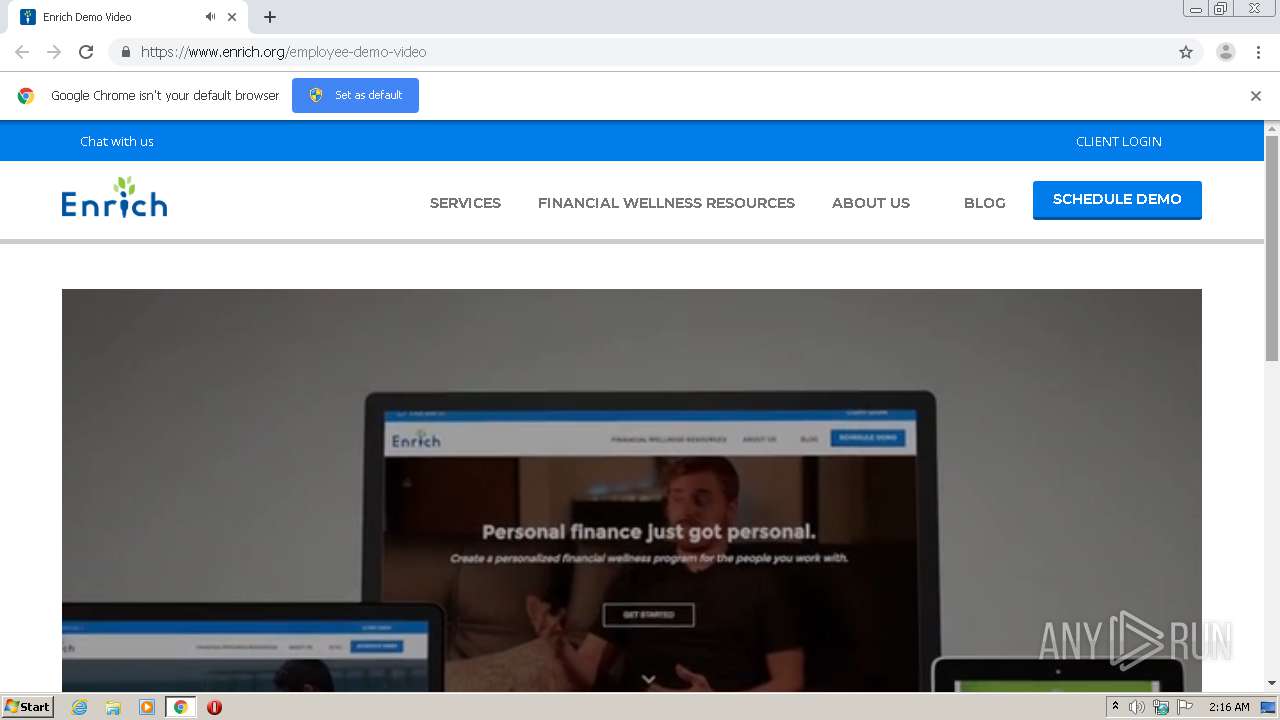Show hidden system tray icons
The image size is (1280, 720).
point(1115,707)
